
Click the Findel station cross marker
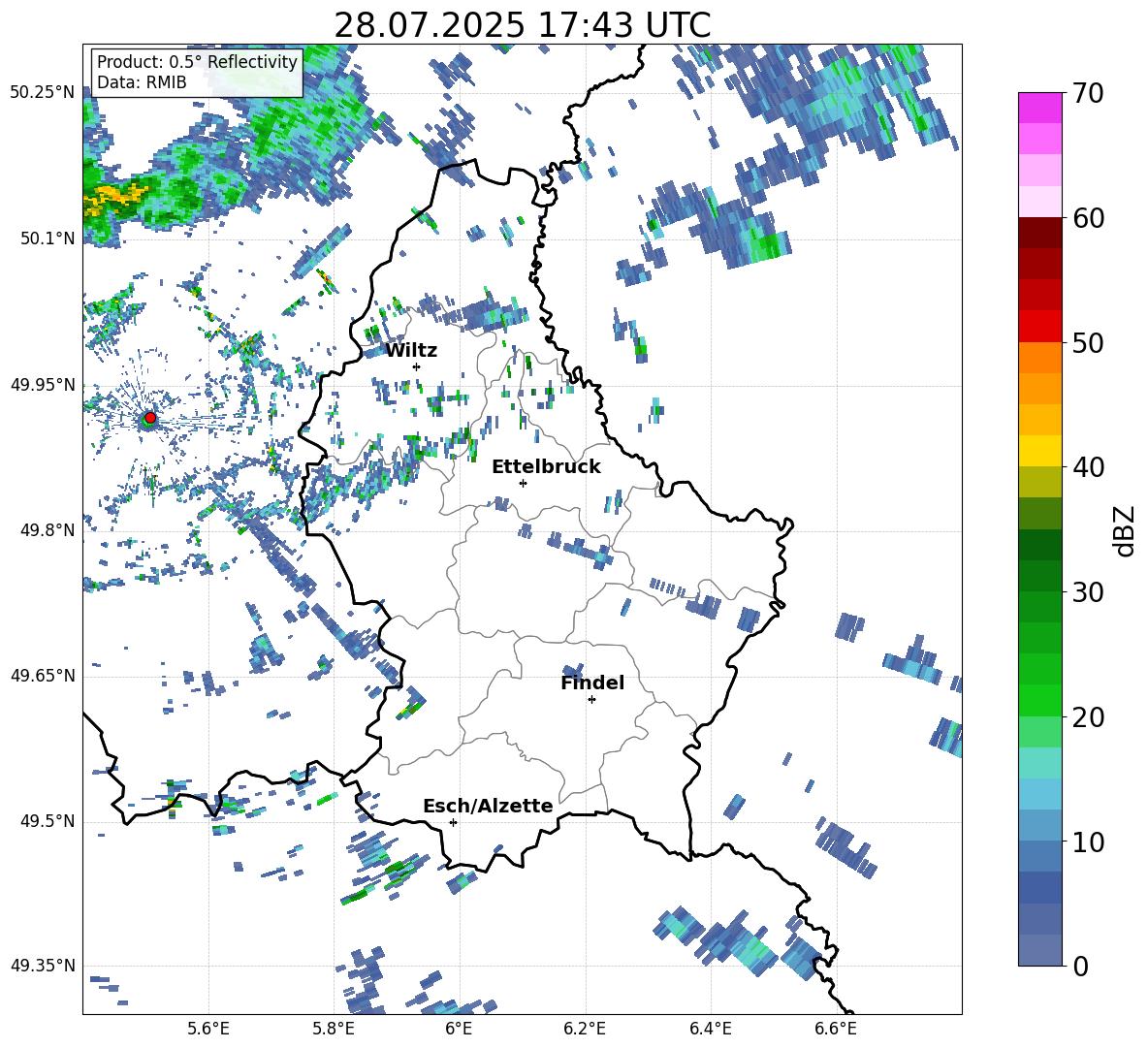[591, 700]
